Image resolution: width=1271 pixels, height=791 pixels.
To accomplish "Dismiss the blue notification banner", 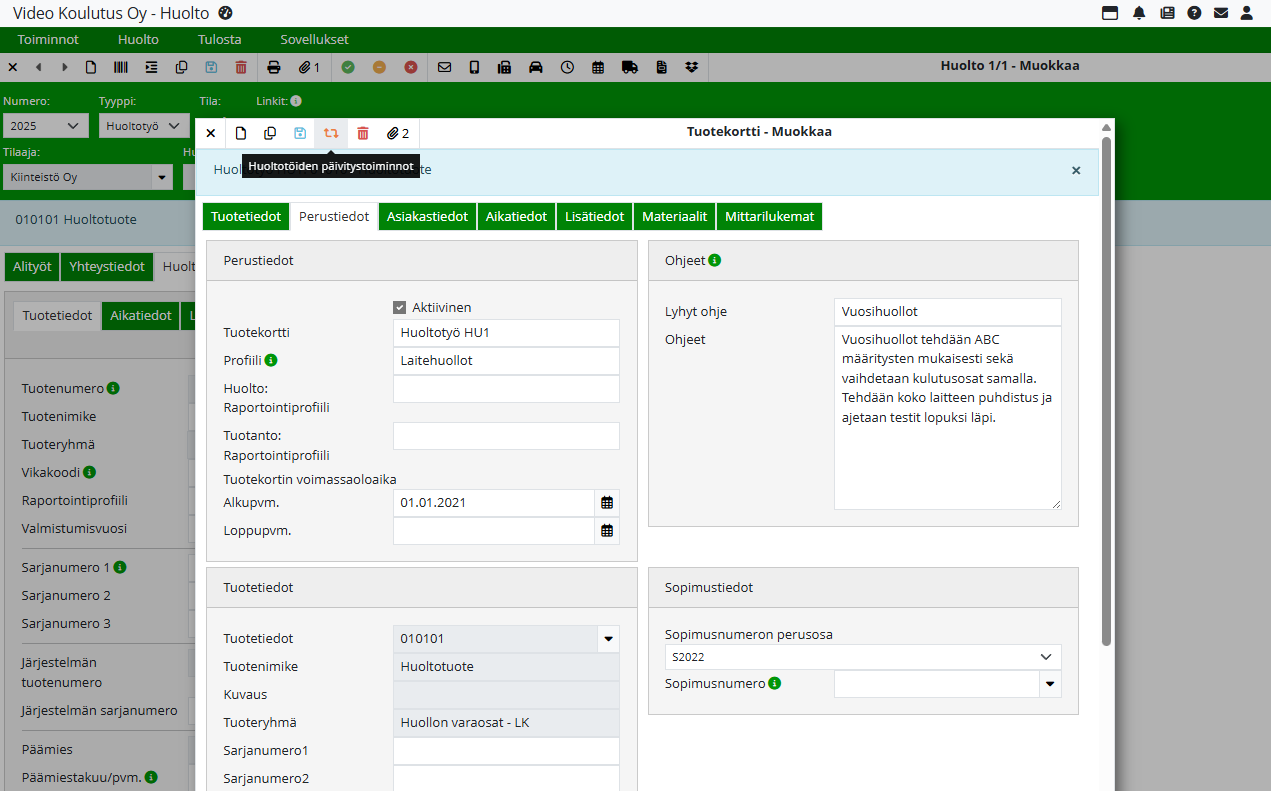I will coord(1076,171).
